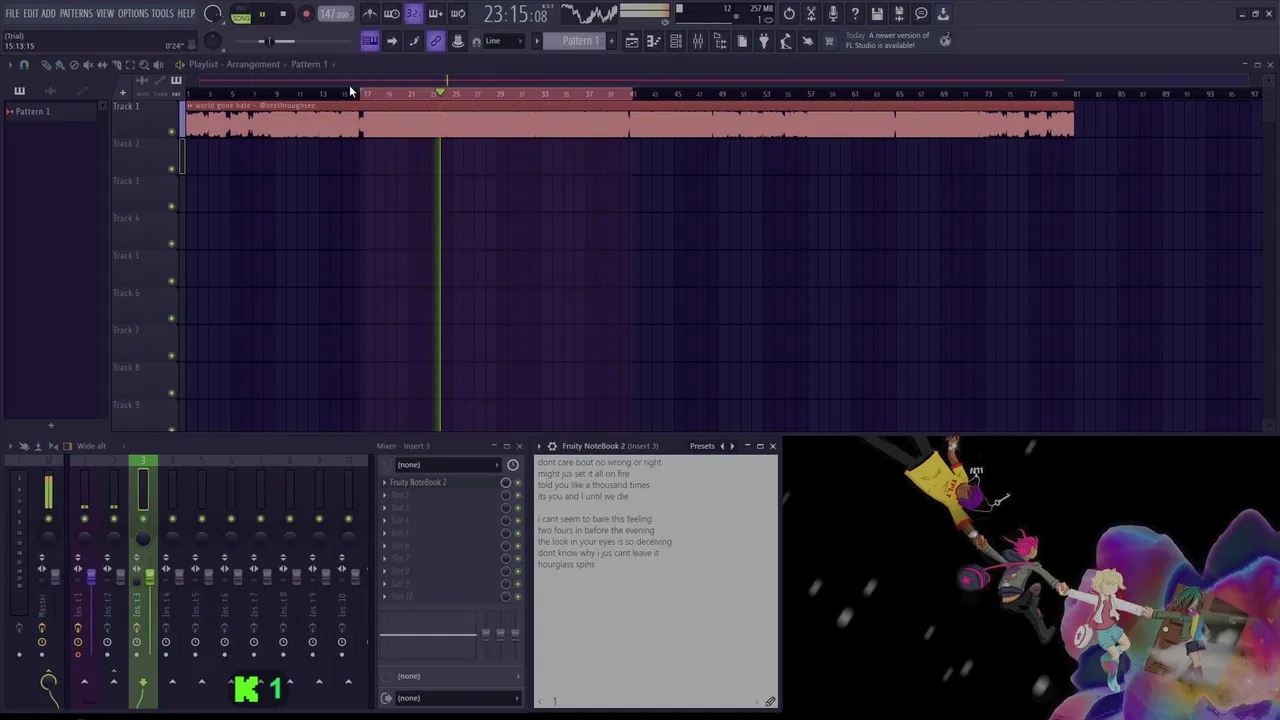Click the microphone recording icon
1280x720 pixels.
click(x=833, y=14)
